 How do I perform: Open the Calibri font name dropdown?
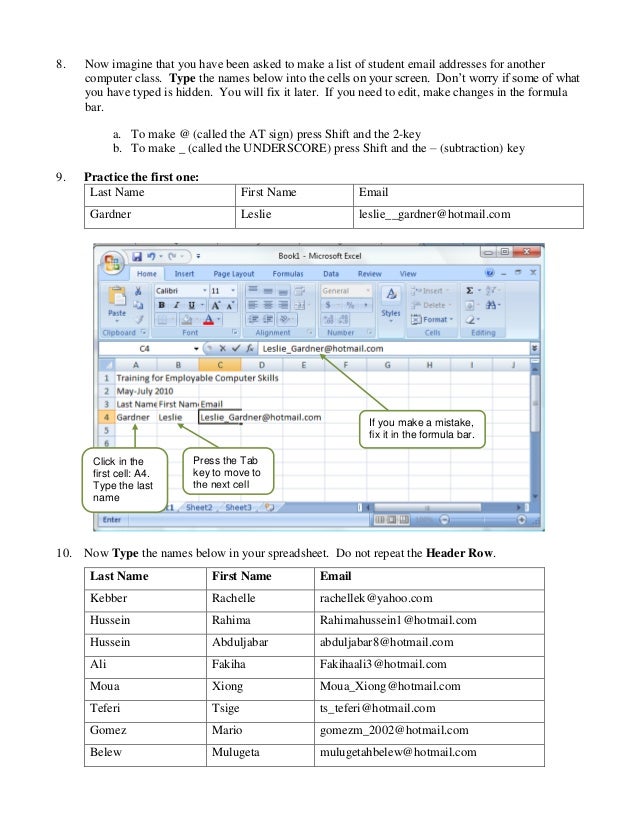pos(205,291)
